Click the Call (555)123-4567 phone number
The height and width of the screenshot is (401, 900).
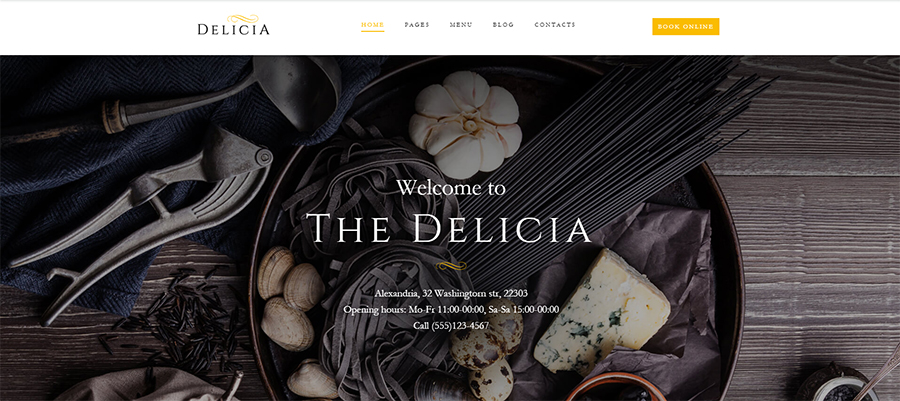click(x=451, y=325)
